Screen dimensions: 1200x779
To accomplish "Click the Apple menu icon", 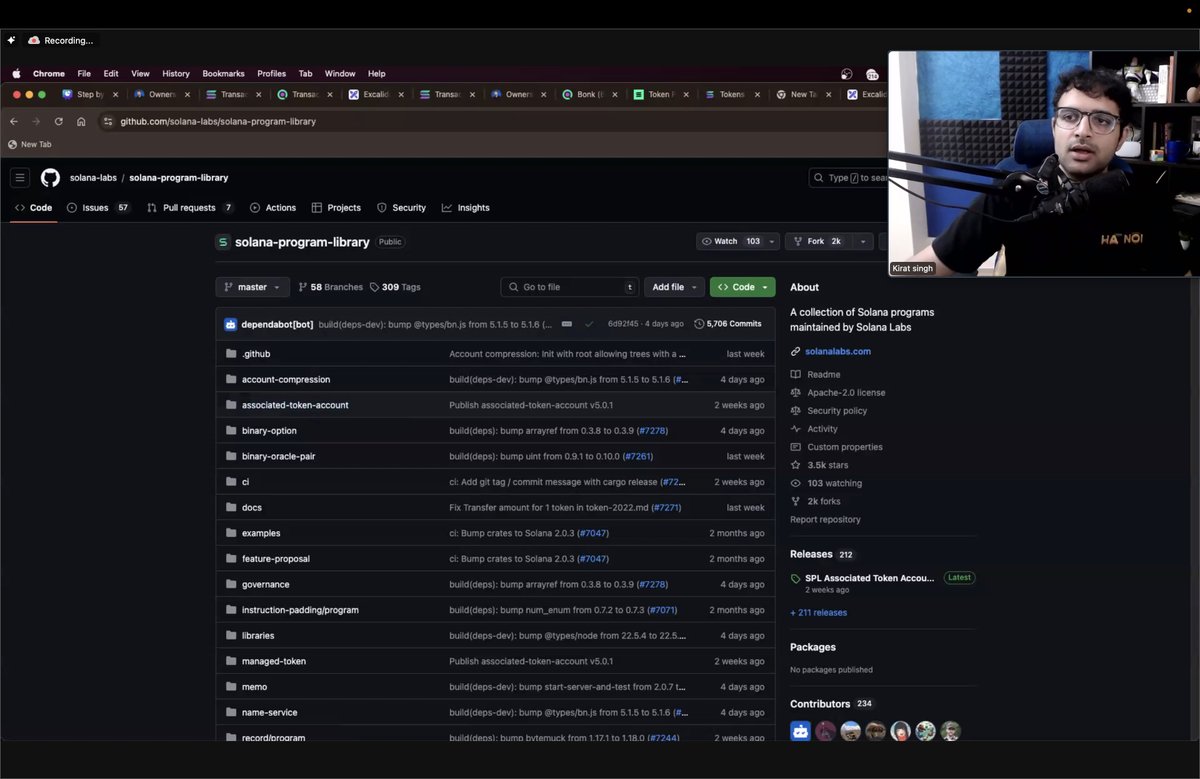I will click(16, 74).
